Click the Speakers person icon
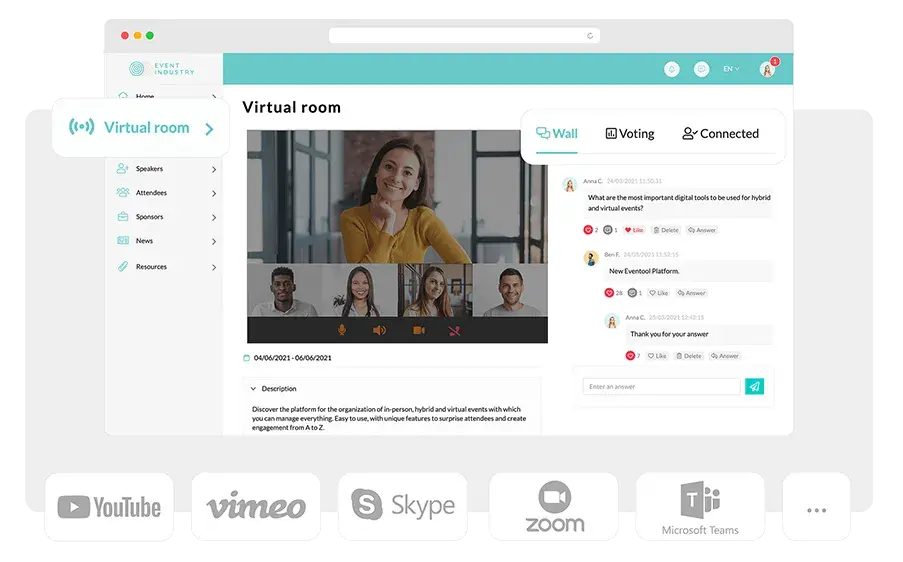This screenshot has height=562, width=903. click(122, 168)
